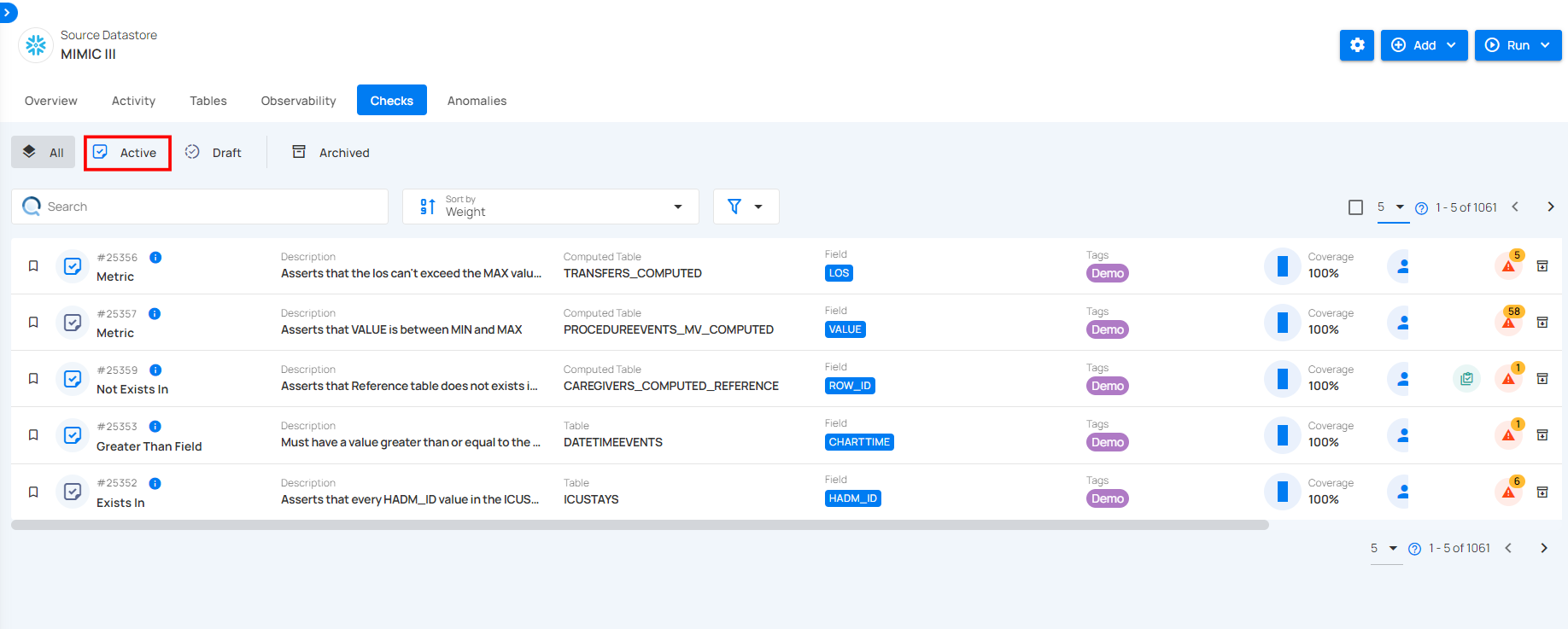Screen dimensions: 1568x629
Task: Filter checks by Draft
Action: click(x=214, y=152)
